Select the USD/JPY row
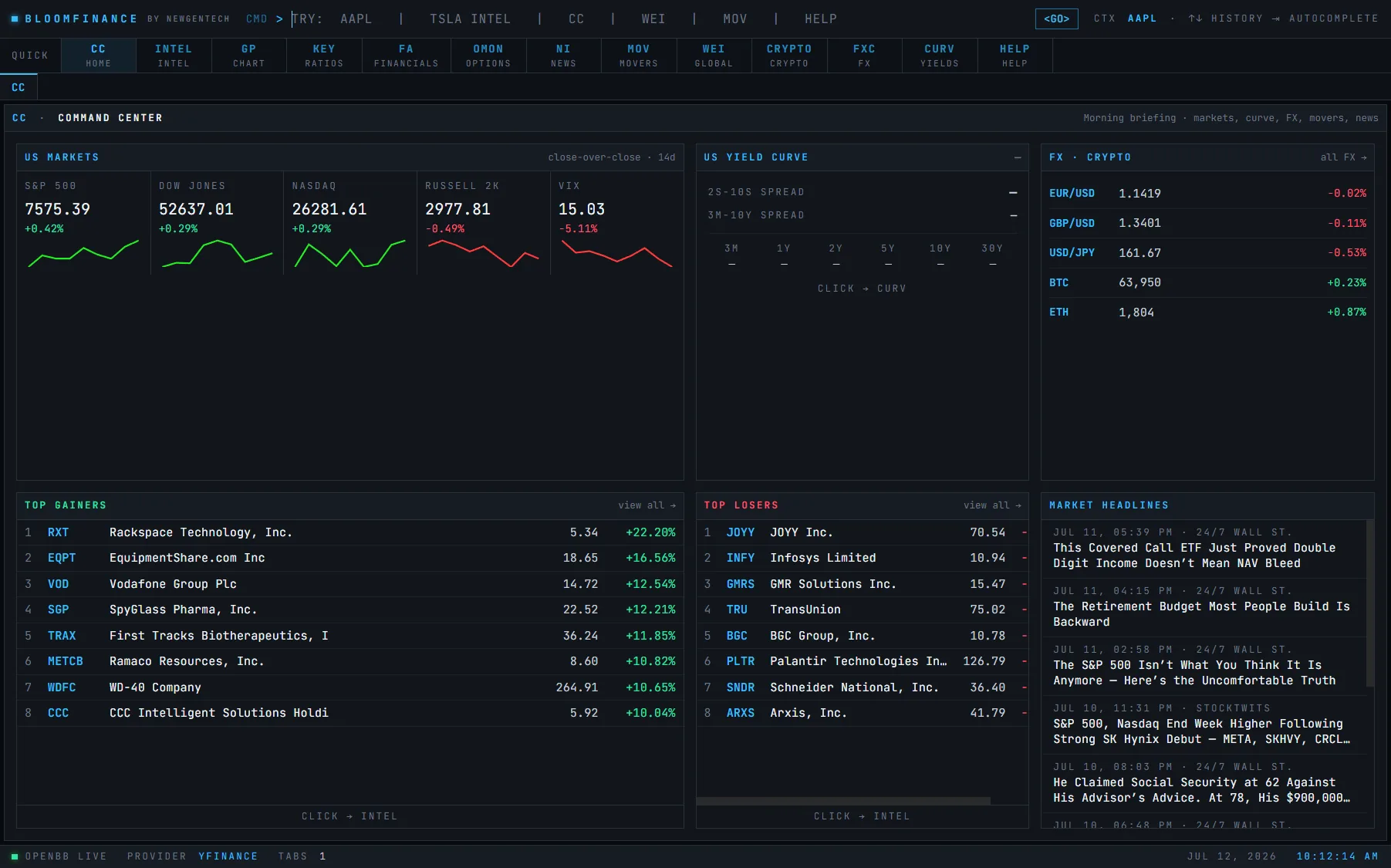 tap(1207, 253)
